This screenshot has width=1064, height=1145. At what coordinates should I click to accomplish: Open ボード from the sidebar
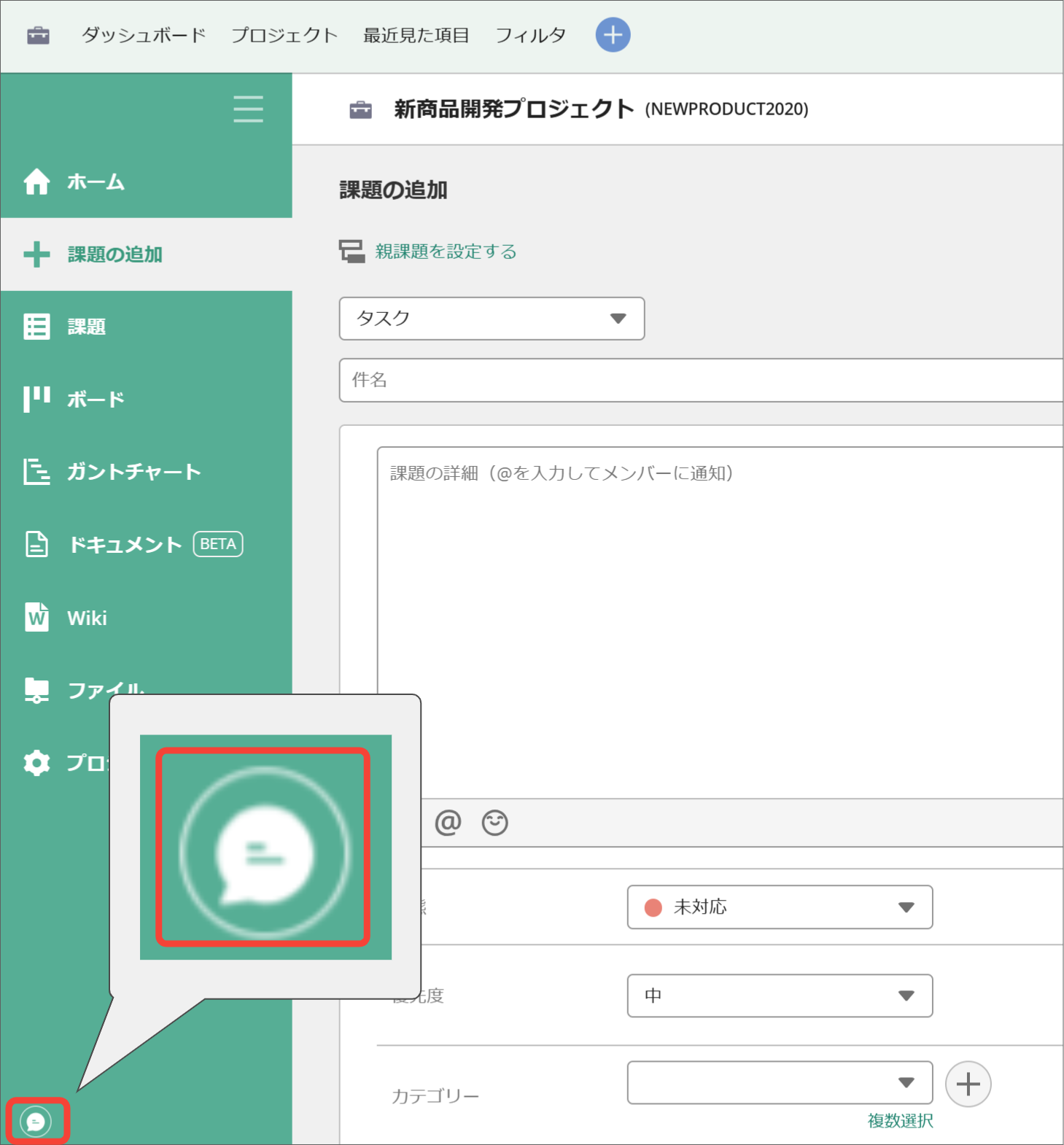(96, 400)
